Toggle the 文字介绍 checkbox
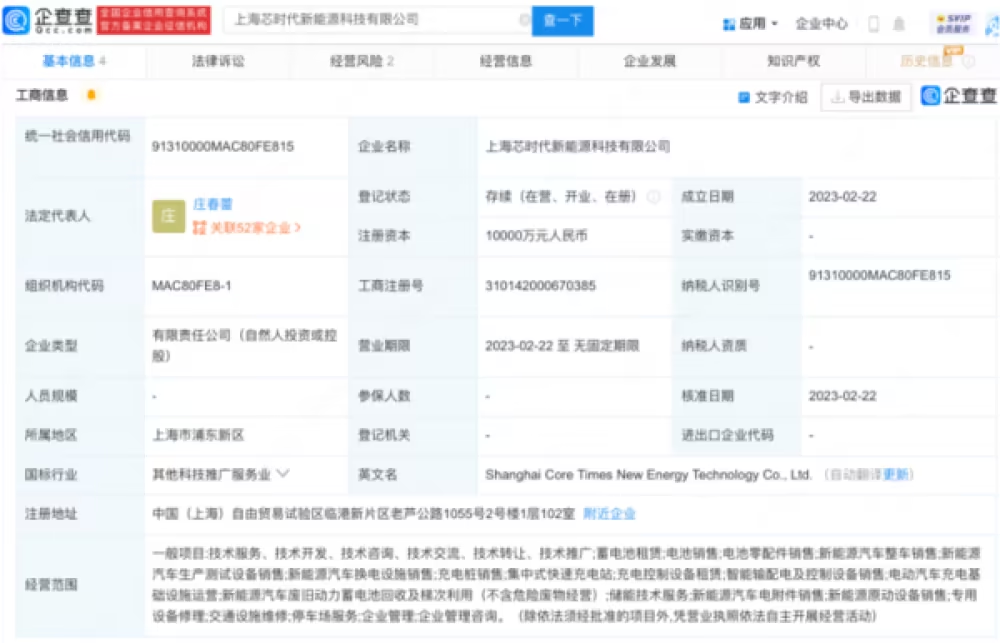This screenshot has height=643, width=1000. (x=744, y=97)
